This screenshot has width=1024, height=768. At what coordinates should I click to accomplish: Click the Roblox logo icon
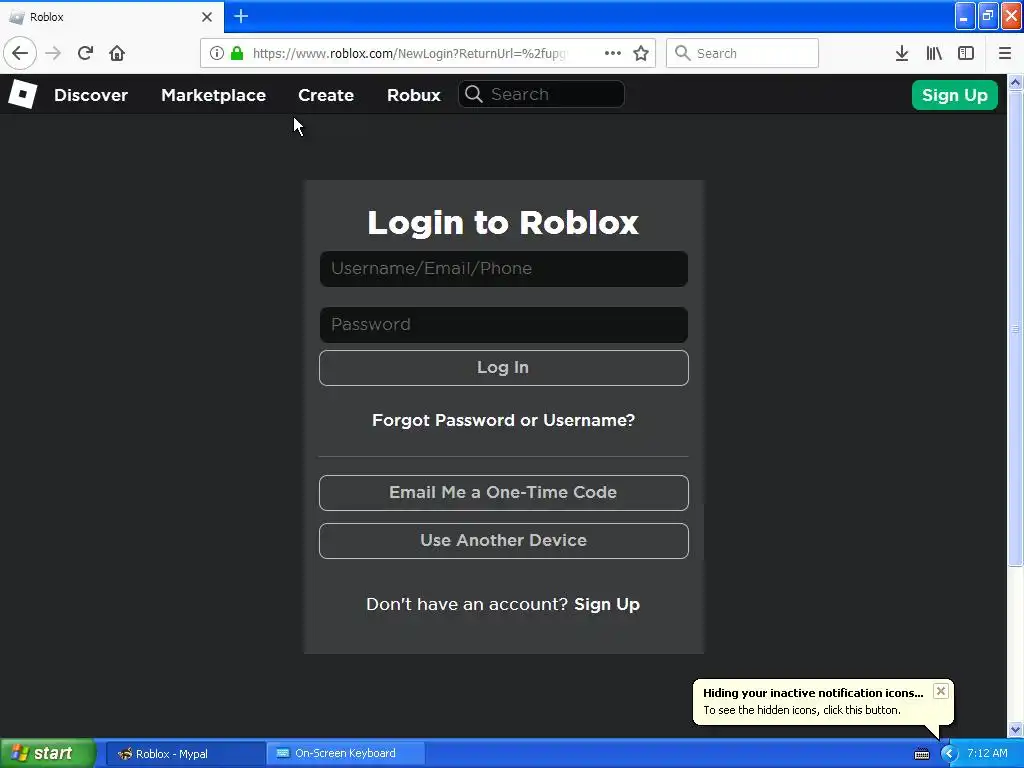click(x=23, y=95)
